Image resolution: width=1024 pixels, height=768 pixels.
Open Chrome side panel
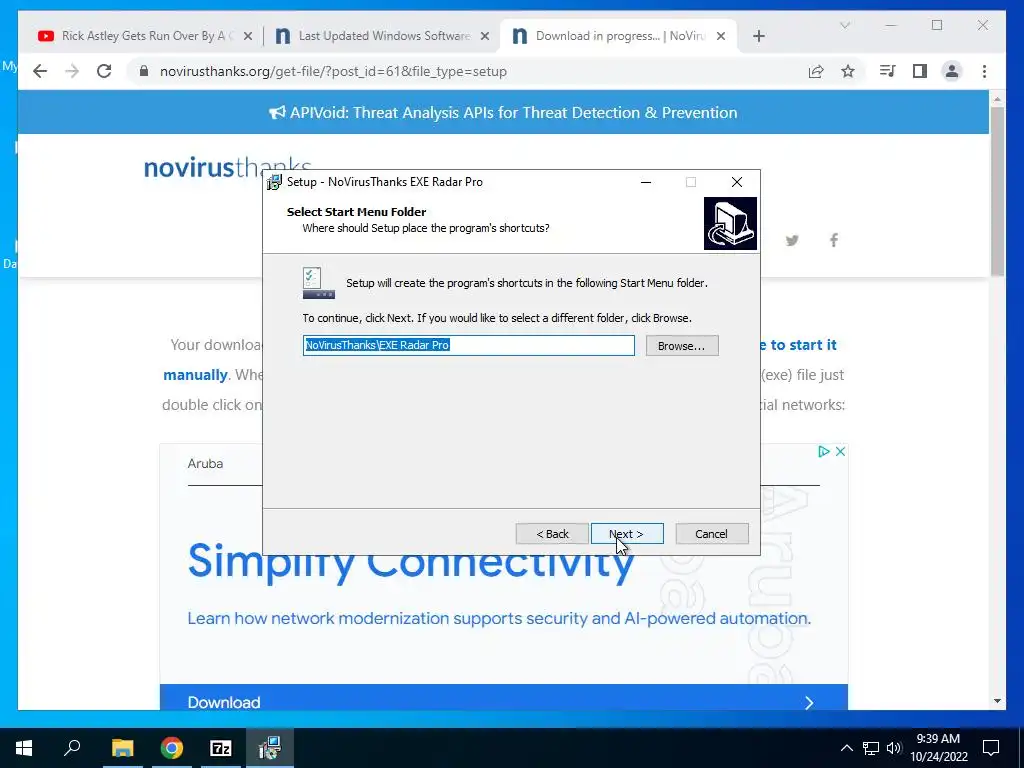point(920,71)
